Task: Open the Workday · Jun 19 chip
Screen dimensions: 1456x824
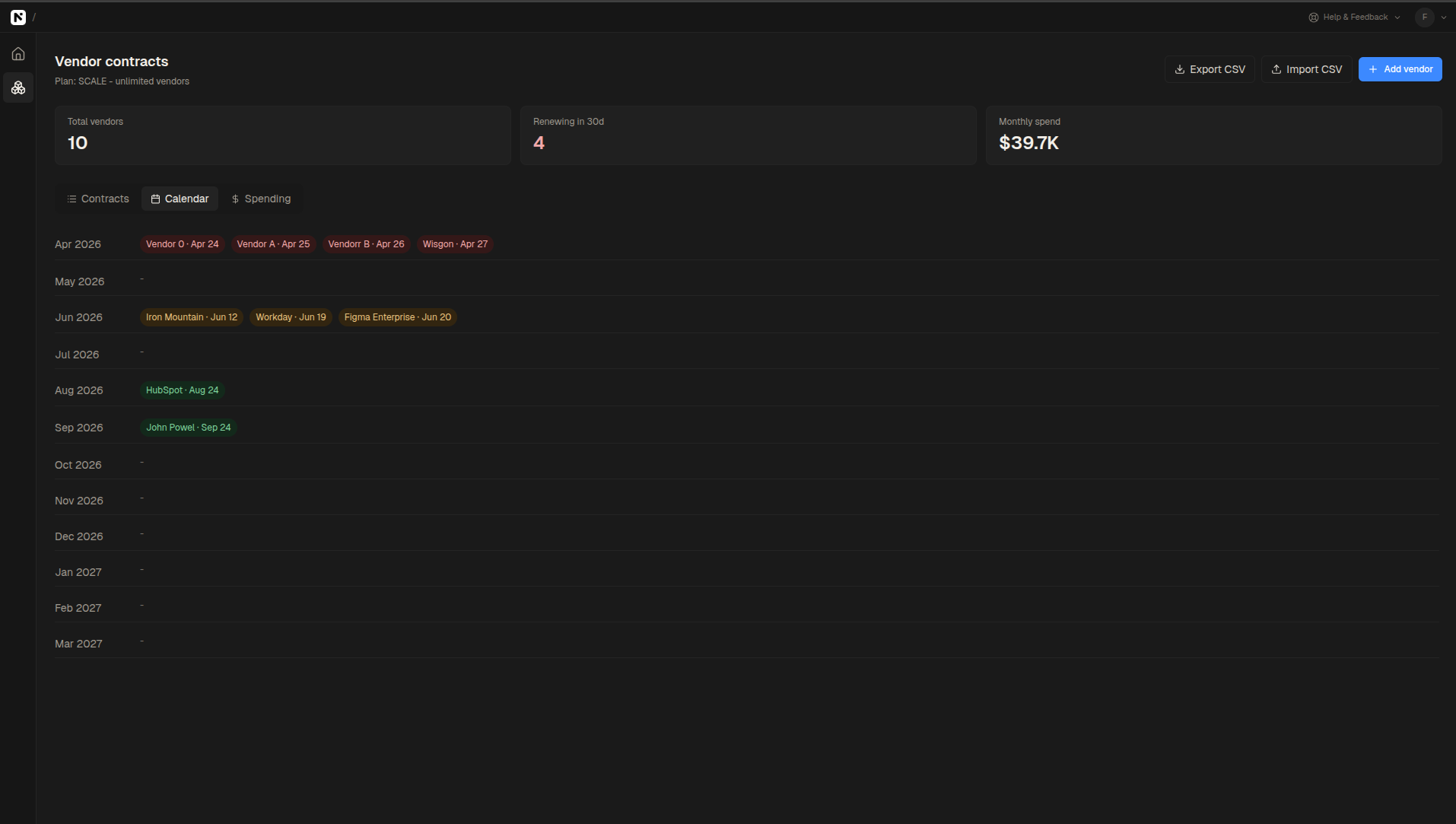Action: pyautogui.click(x=291, y=317)
